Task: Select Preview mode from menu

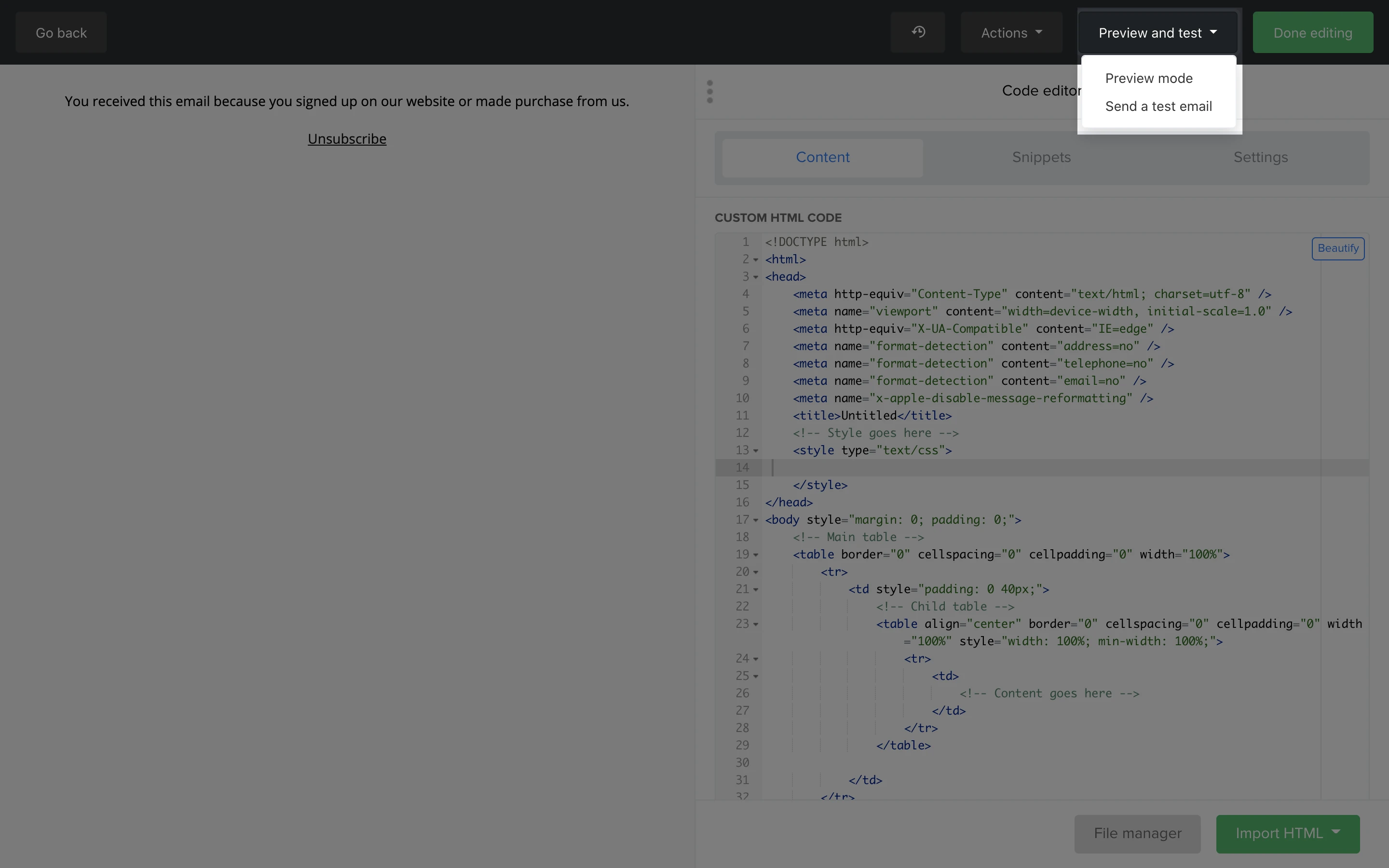Action: coord(1148,78)
